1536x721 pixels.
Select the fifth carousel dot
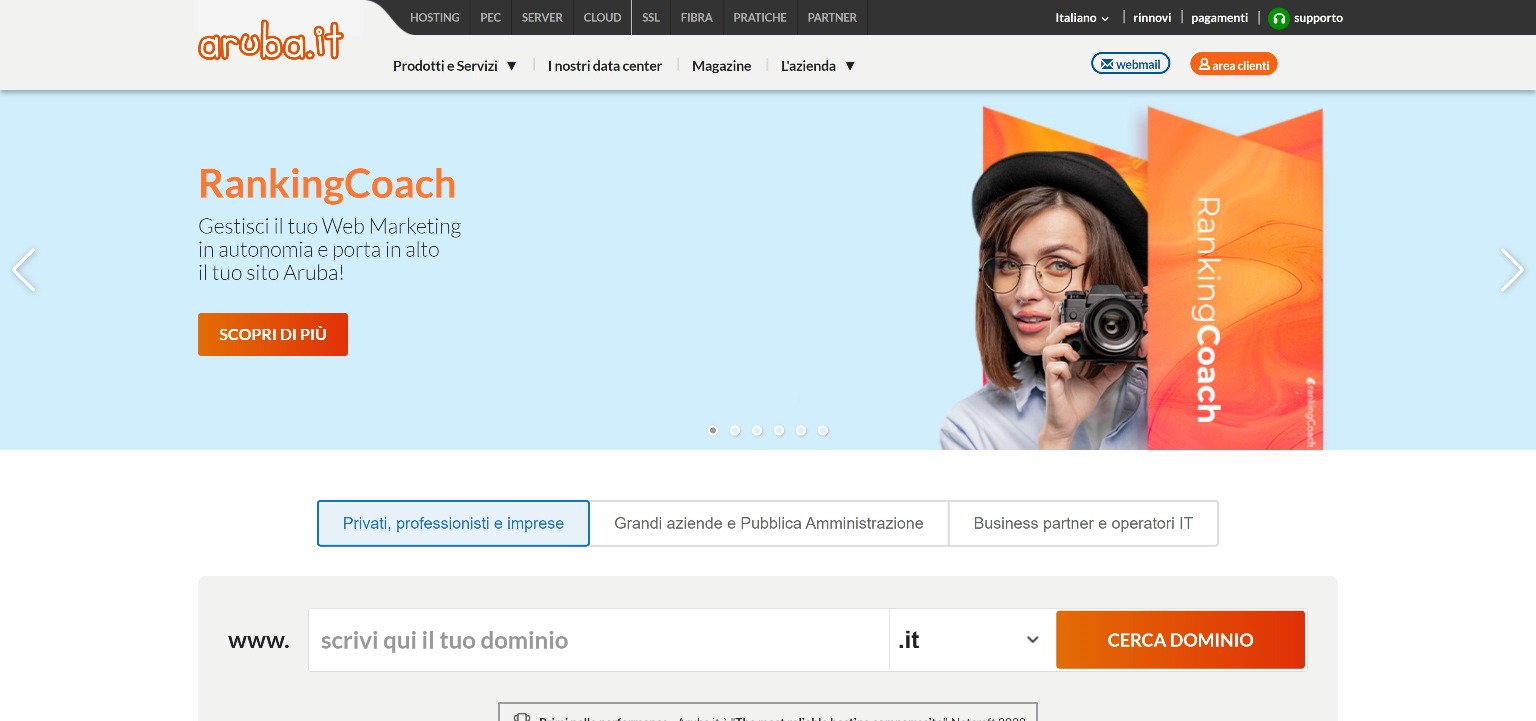point(801,430)
